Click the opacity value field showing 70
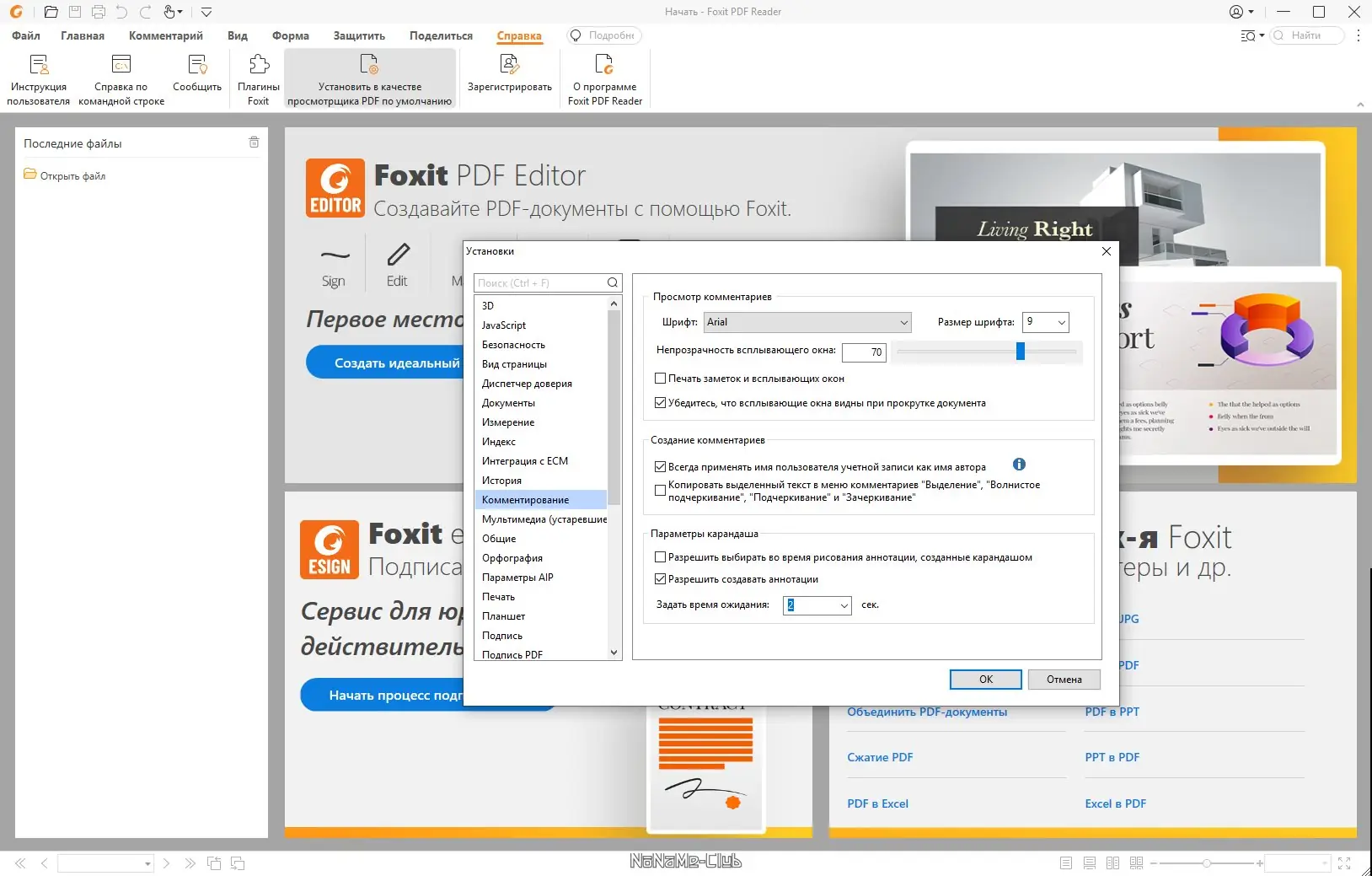1372x876 pixels. (x=864, y=352)
